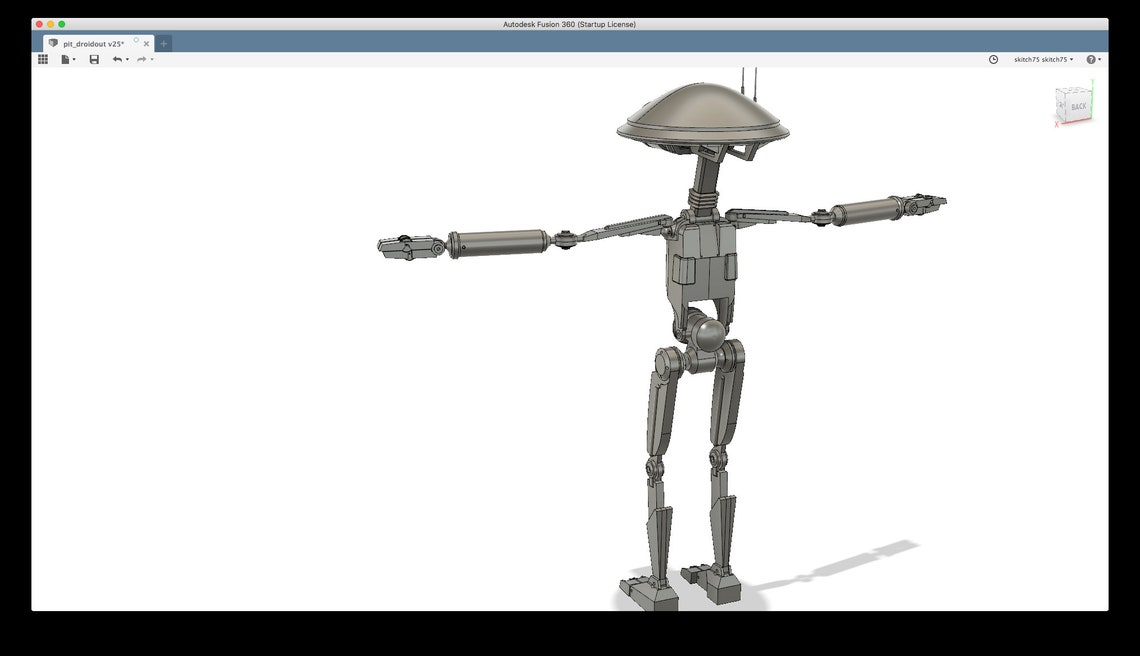Screen dimensions: 1140x656
Task: Expand the File icon dropdown arrow
Action: click(x=76, y=60)
